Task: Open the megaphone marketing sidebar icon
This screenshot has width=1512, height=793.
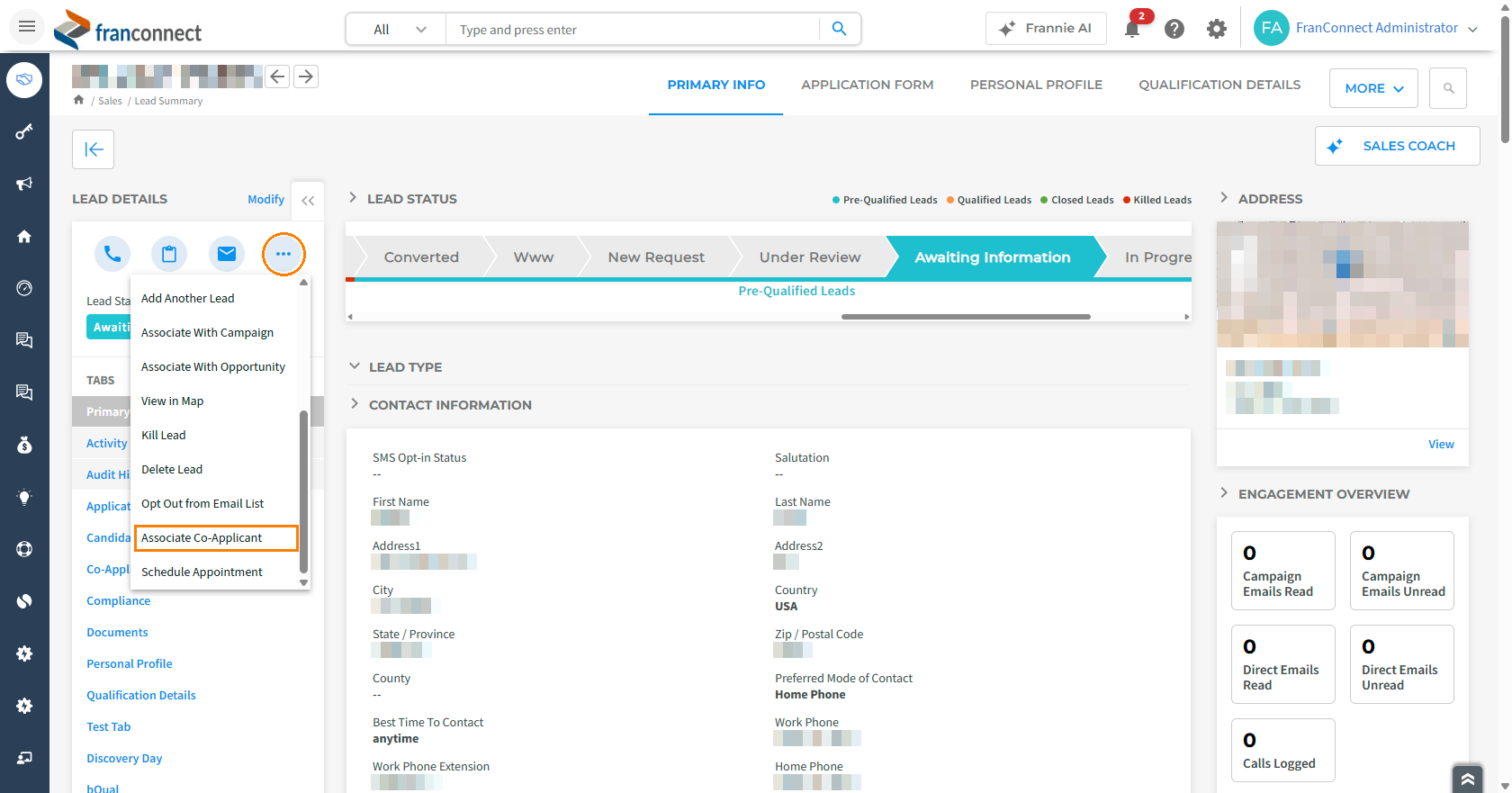Action: (x=24, y=184)
